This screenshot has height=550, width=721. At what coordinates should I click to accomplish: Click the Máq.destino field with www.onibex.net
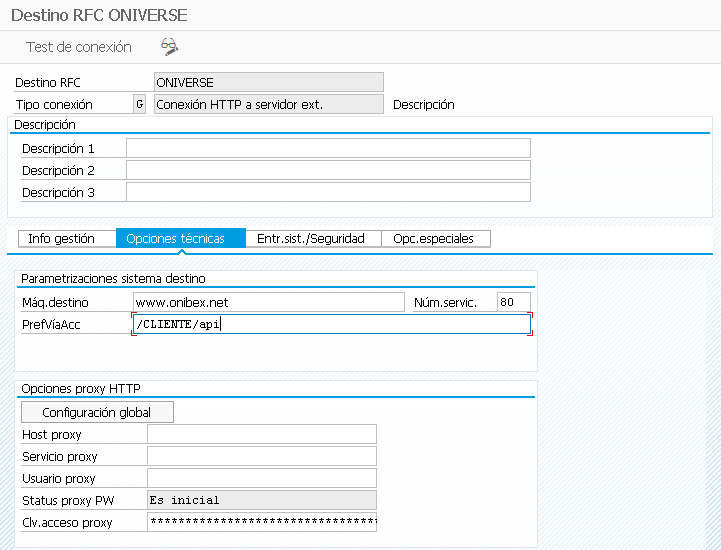pos(268,302)
